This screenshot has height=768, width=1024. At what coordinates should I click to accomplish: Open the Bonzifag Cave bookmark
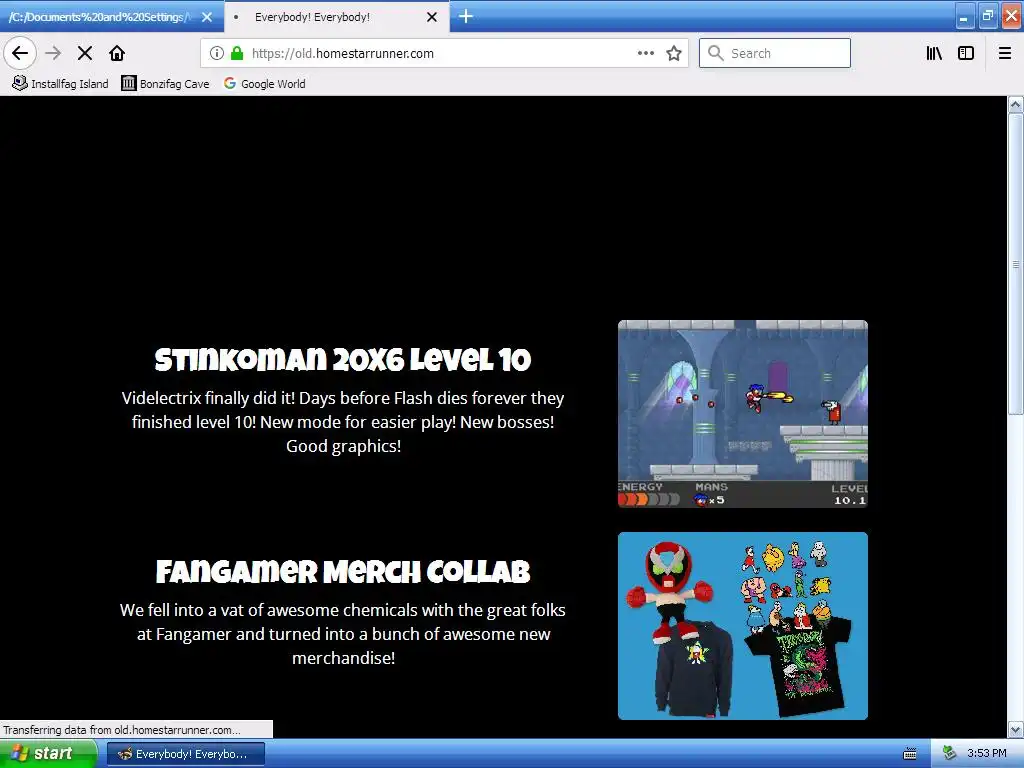click(165, 84)
